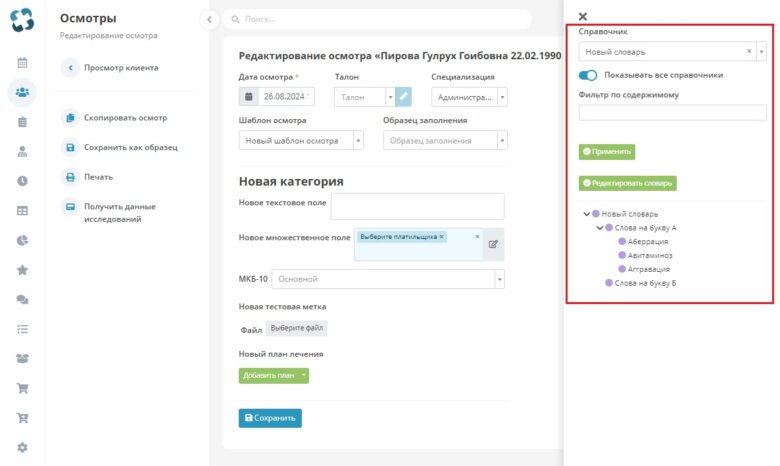780x466 pixels.
Task: Click the exam date field 26.08.2024
Action: pos(287,96)
